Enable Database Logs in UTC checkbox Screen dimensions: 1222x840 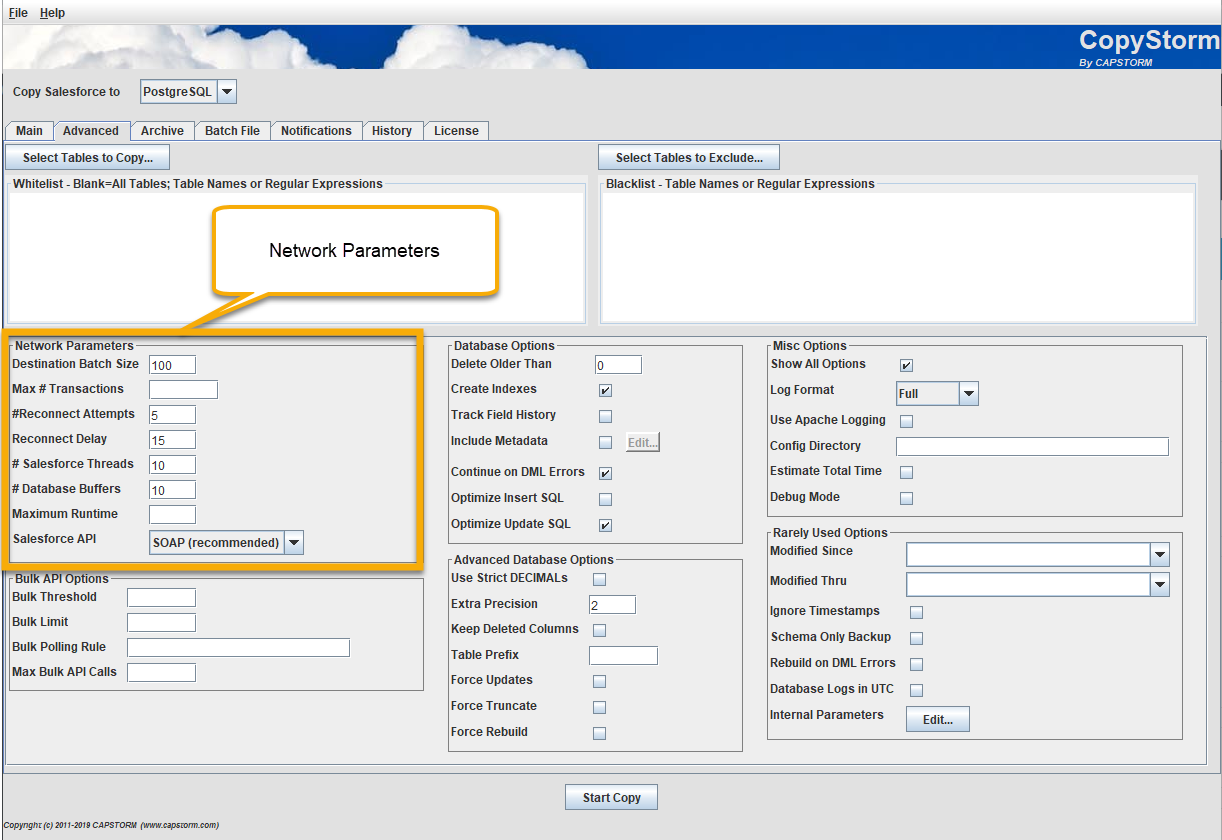pyautogui.click(x=916, y=690)
